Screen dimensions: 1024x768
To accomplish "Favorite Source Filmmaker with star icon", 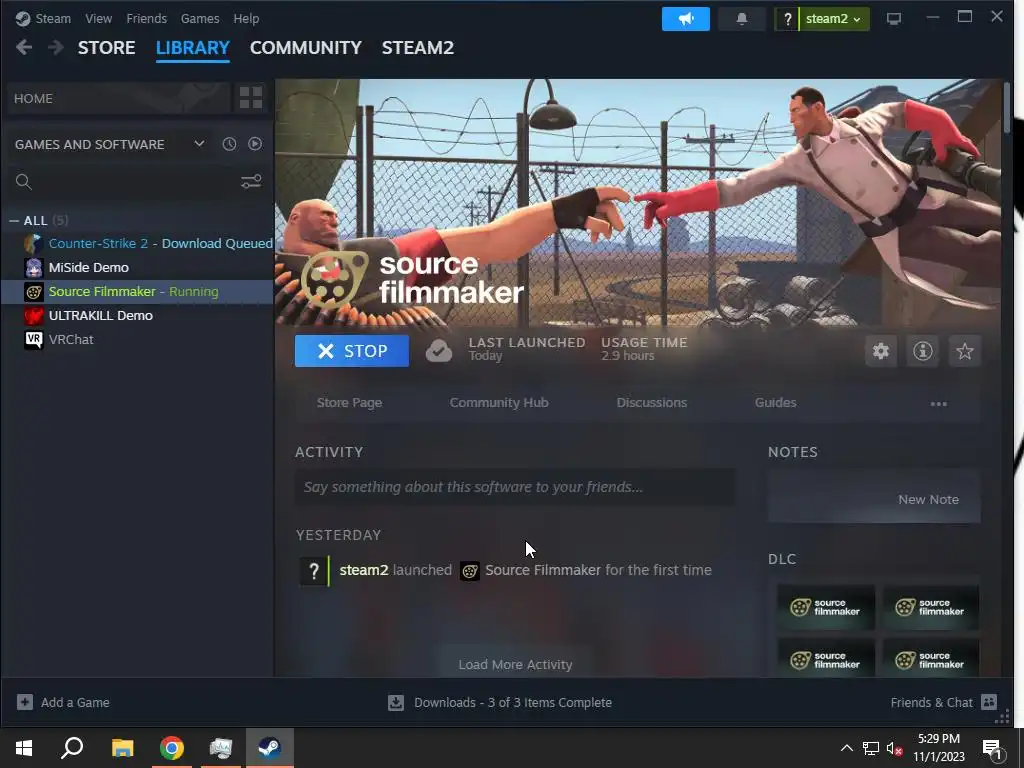I will pyautogui.click(x=965, y=351).
